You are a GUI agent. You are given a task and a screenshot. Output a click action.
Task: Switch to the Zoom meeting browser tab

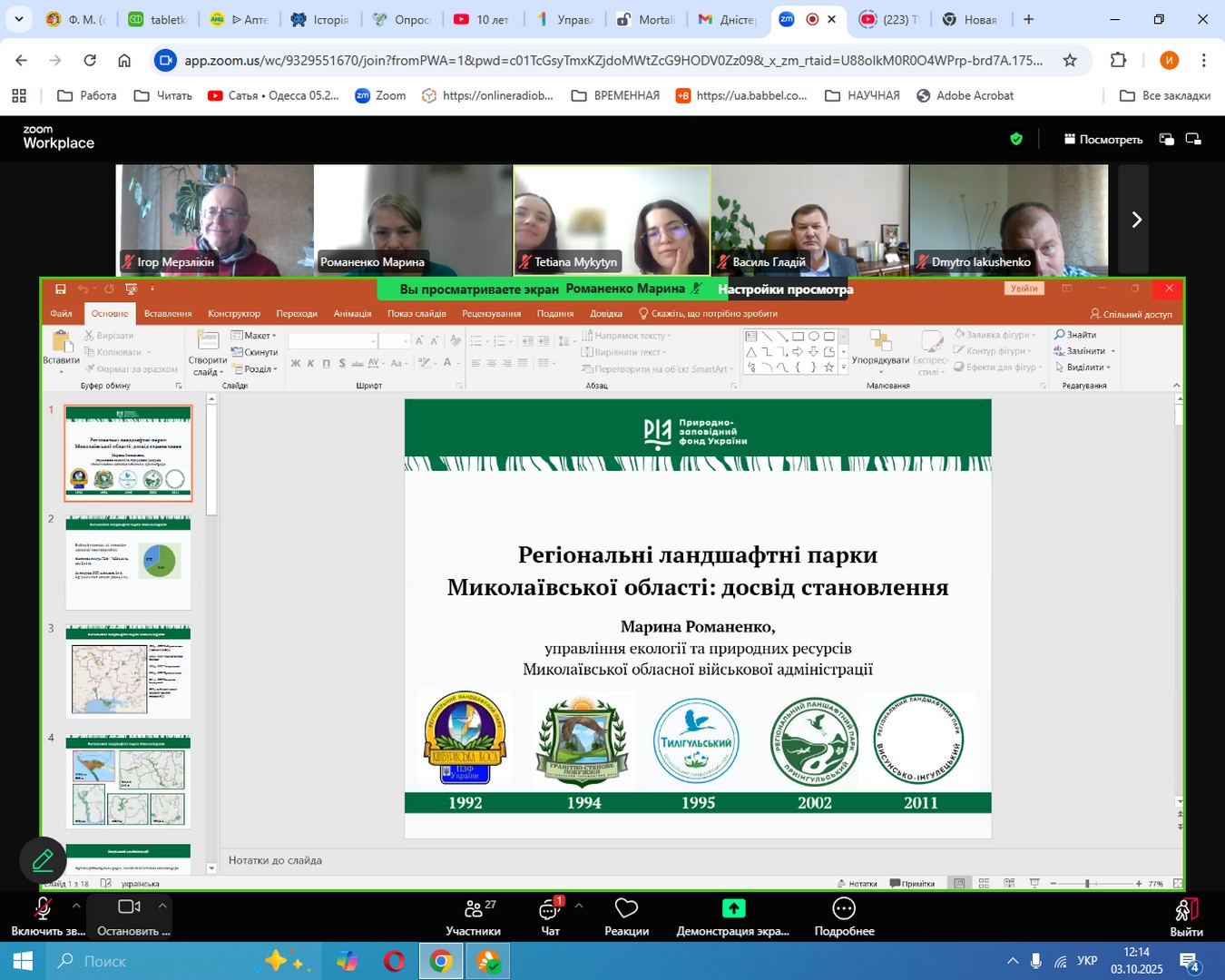click(799, 19)
